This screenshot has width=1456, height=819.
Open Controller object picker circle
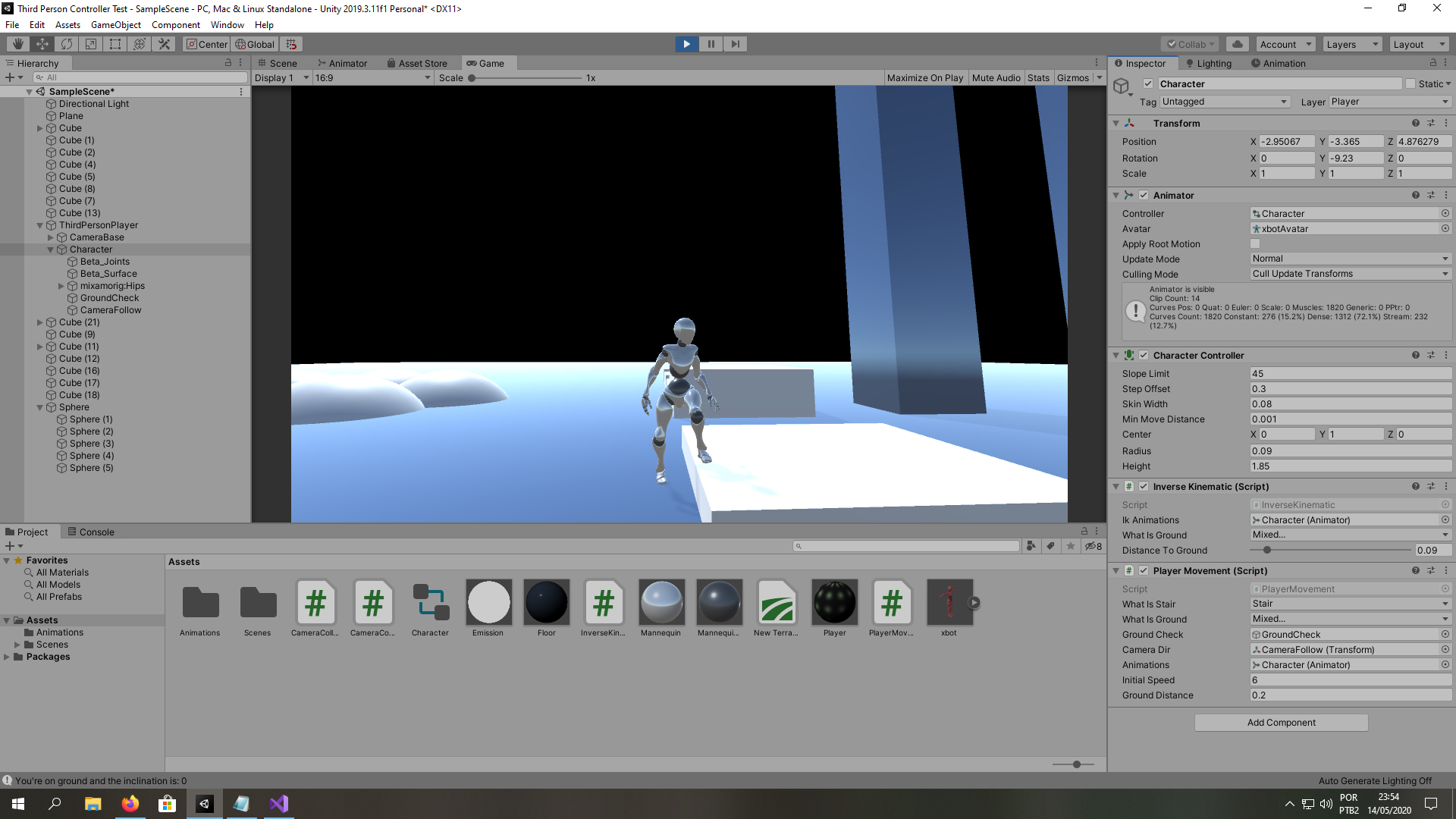(1445, 213)
